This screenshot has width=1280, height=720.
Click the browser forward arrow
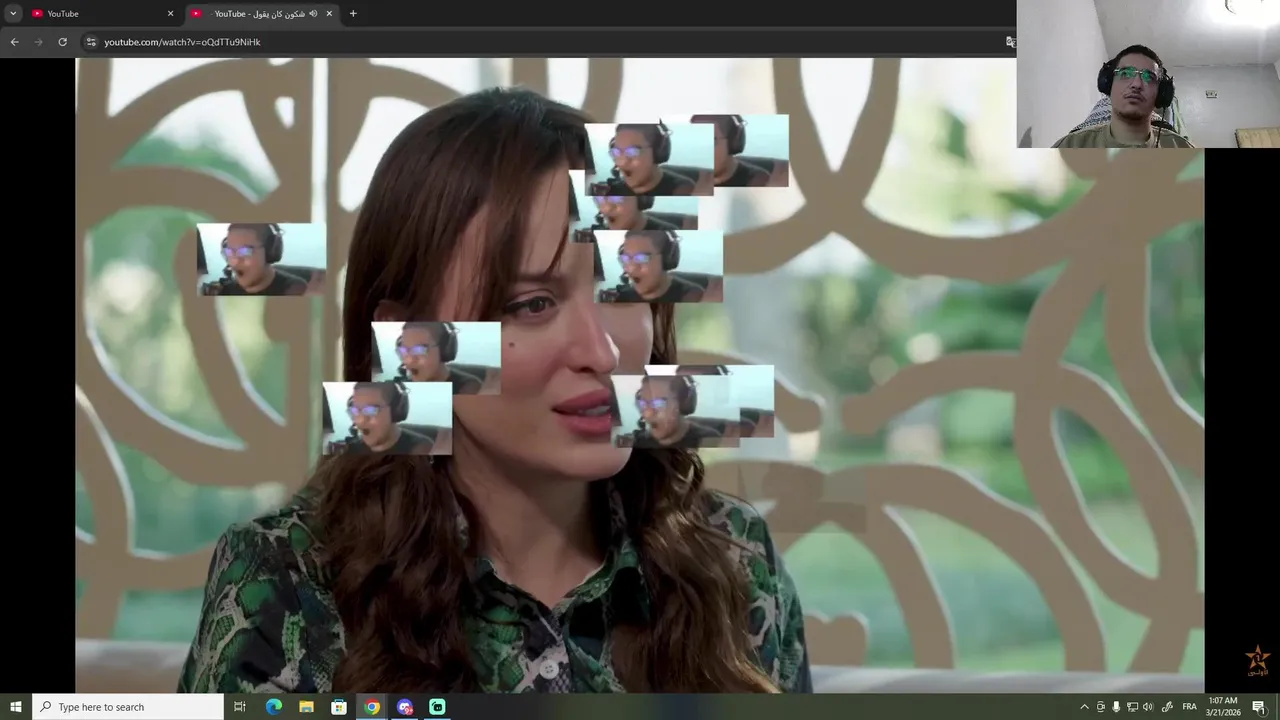(x=38, y=42)
